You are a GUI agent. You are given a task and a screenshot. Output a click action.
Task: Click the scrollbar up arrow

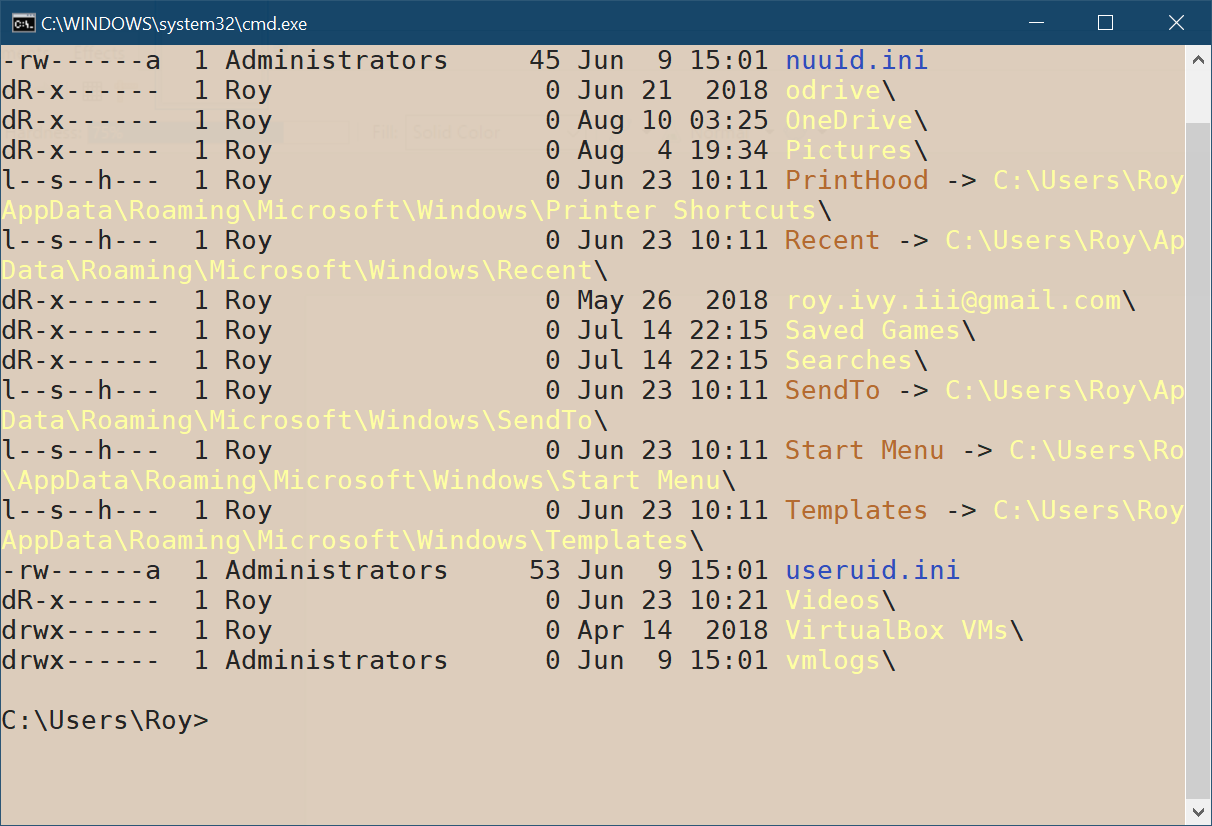point(1199,58)
